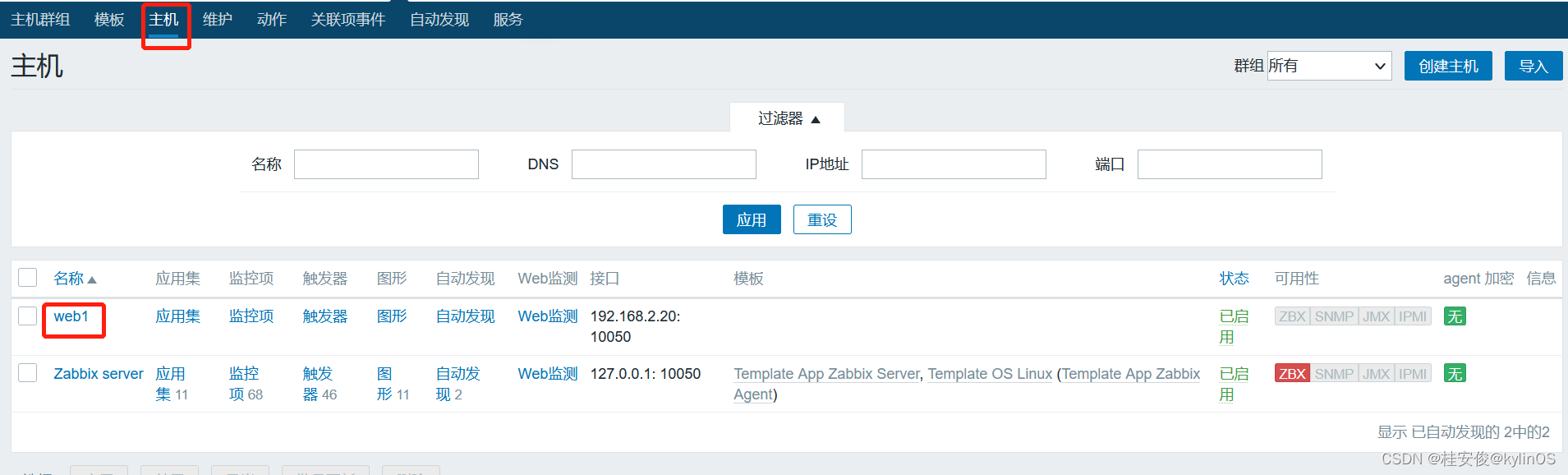The image size is (1568, 475).
Task: Open the web1 host link
Action: click(x=71, y=316)
